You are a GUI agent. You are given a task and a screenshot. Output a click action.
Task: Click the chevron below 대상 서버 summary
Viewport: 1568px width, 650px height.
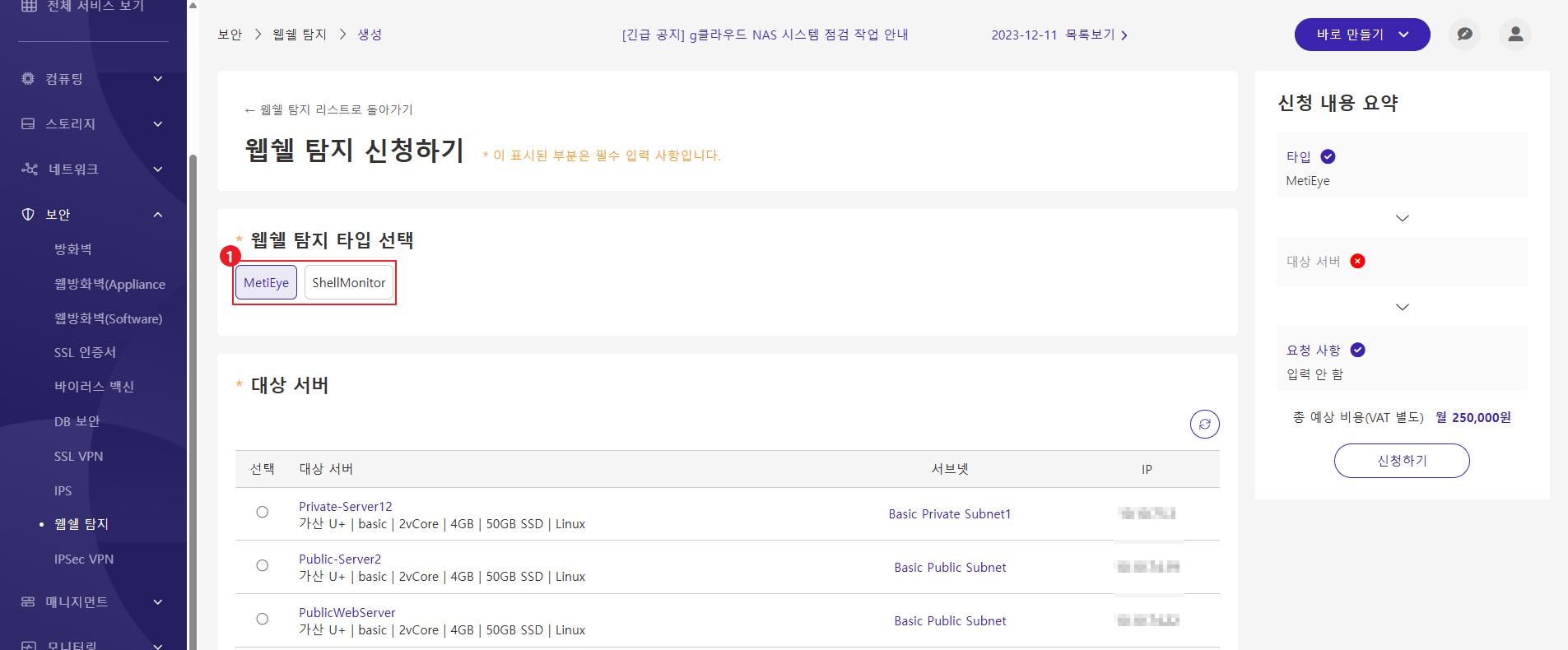1403,307
